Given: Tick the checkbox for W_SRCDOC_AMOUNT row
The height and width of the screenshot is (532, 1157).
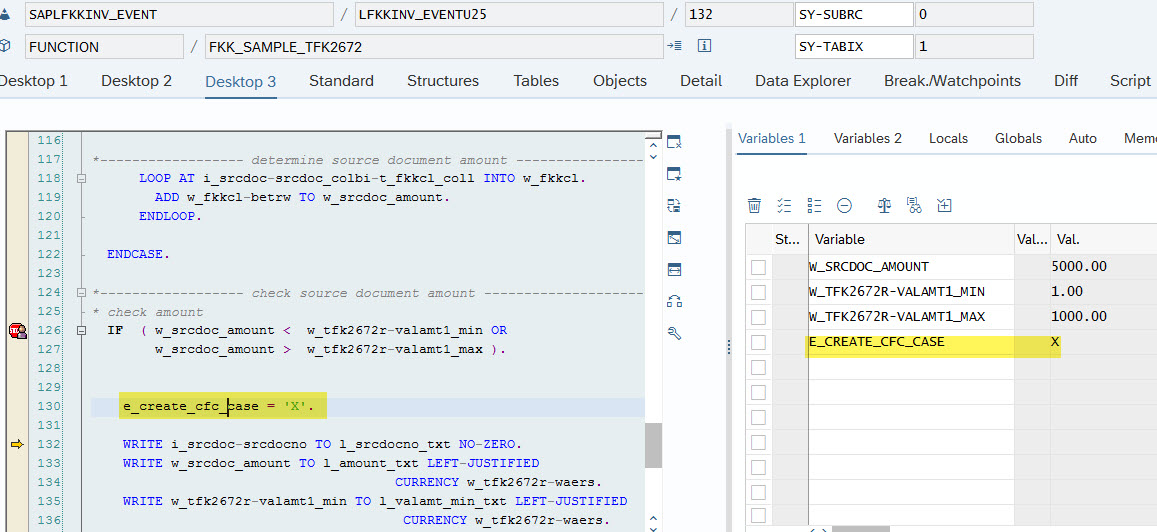Looking at the screenshot, I should click(758, 267).
